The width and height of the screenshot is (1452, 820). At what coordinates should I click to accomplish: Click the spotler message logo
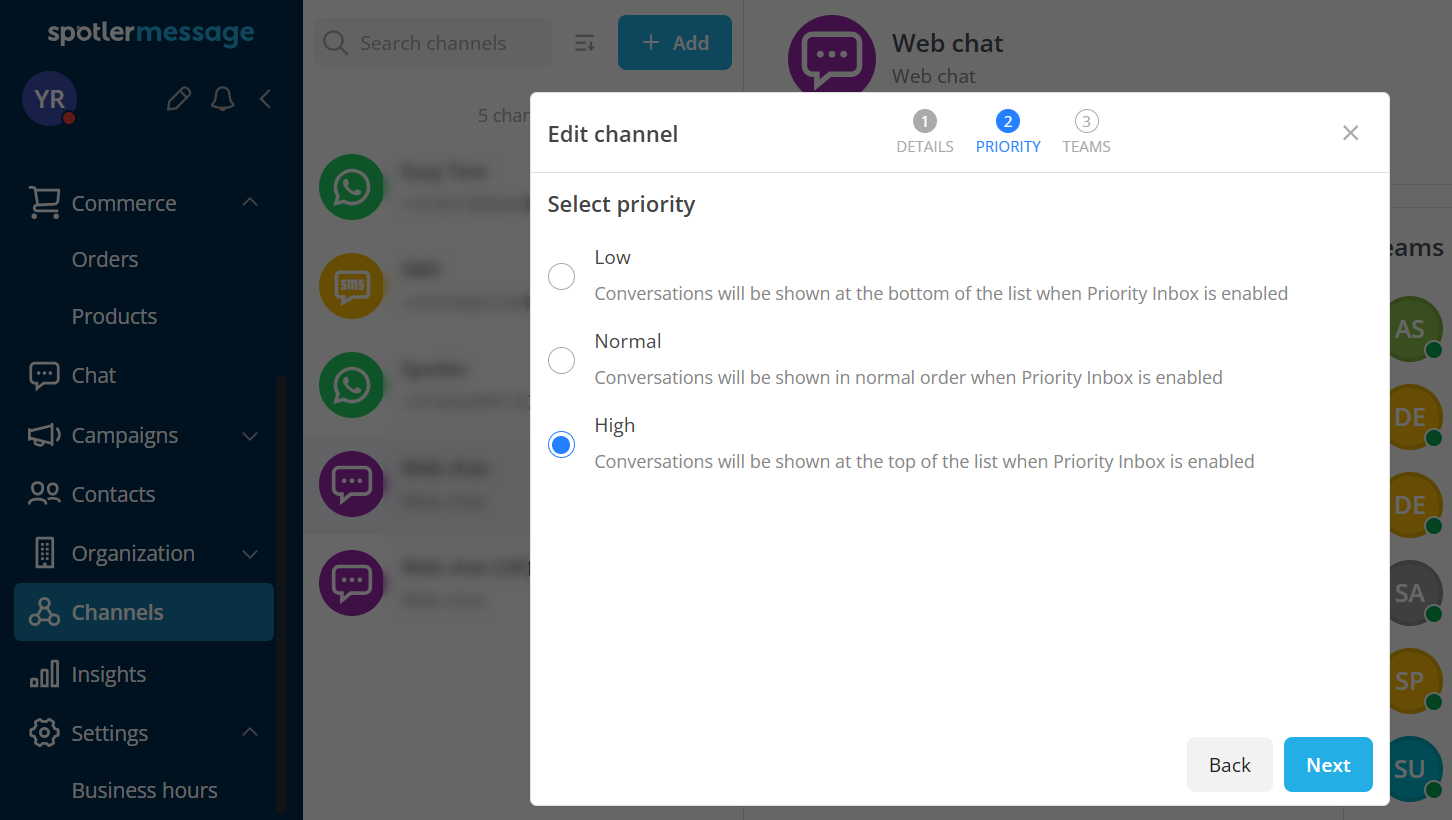pos(151,33)
